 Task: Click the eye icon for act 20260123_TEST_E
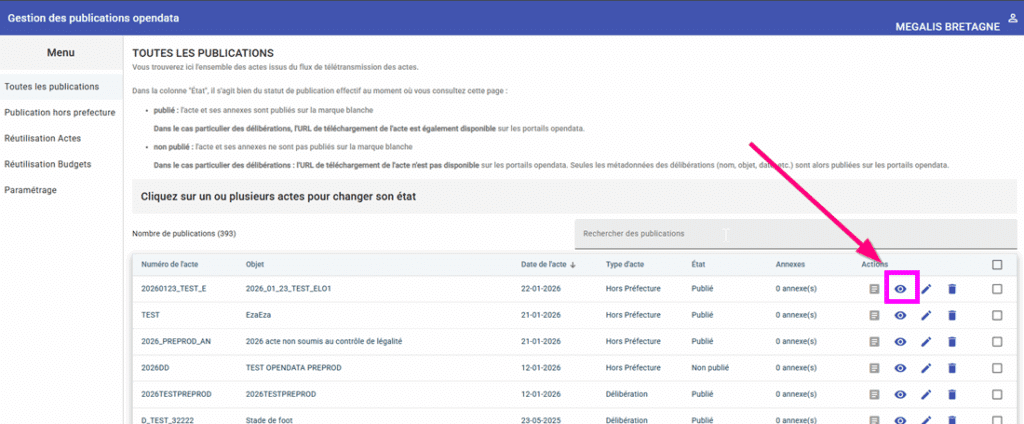[900, 288]
